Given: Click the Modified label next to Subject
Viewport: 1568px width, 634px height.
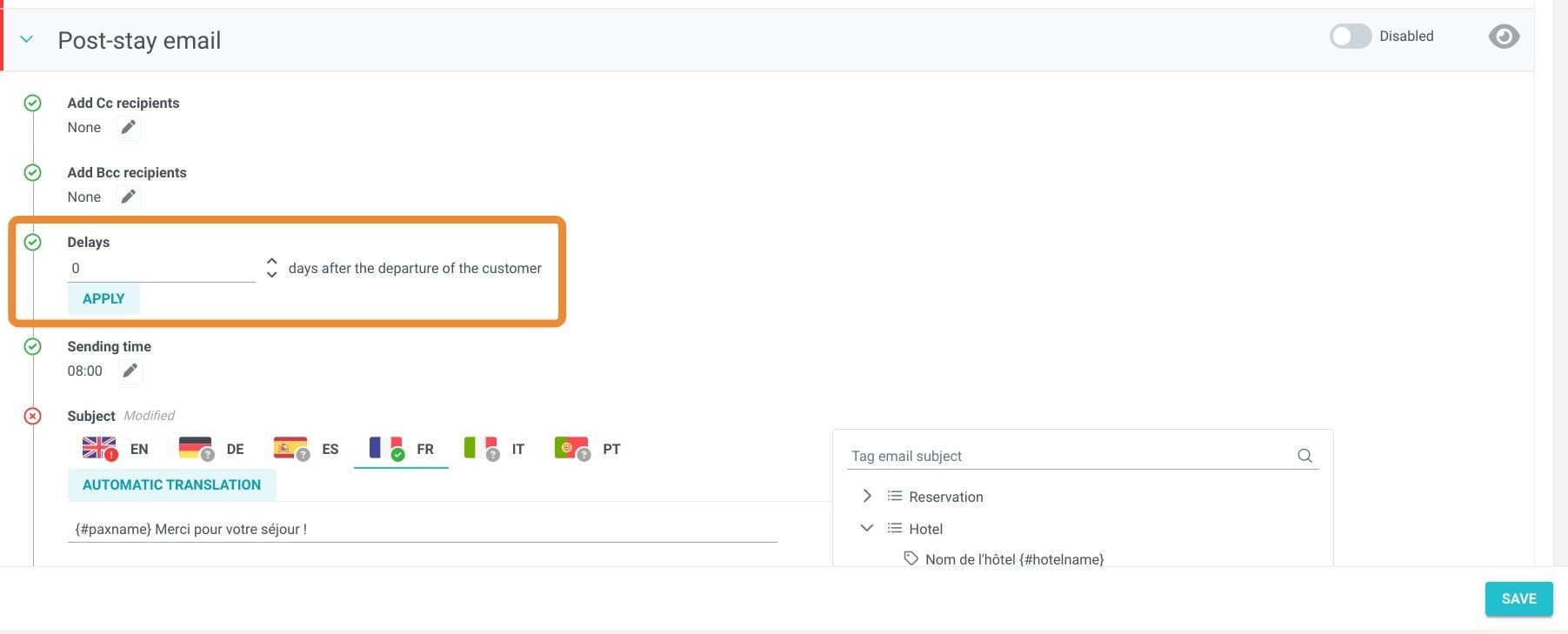Looking at the screenshot, I should pos(149,416).
